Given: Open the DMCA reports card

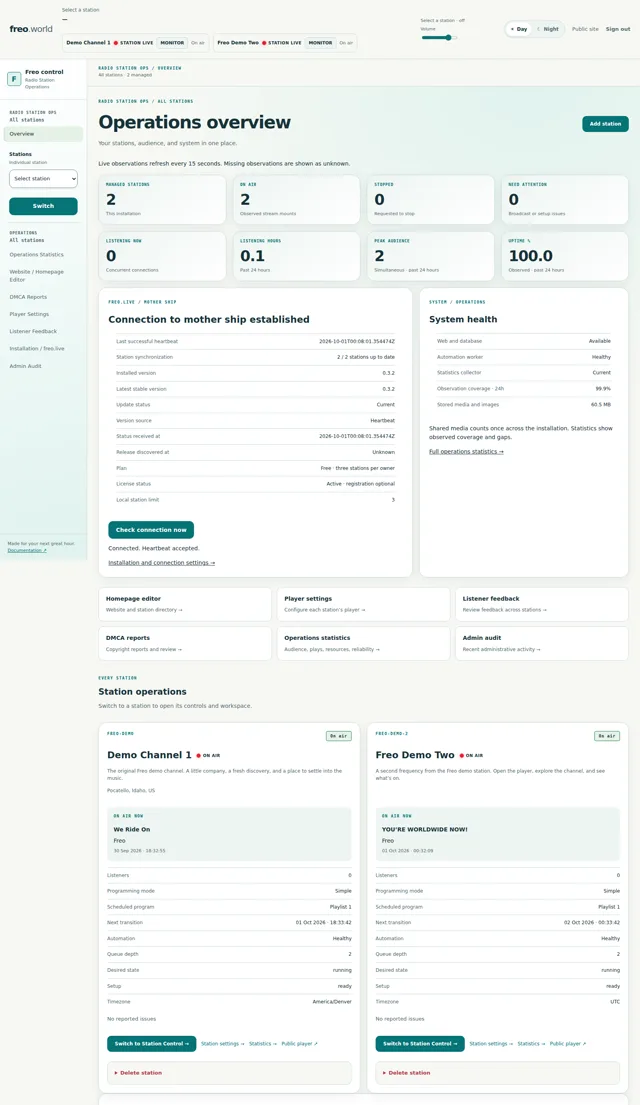Looking at the screenshot, I should pos(185,643).
